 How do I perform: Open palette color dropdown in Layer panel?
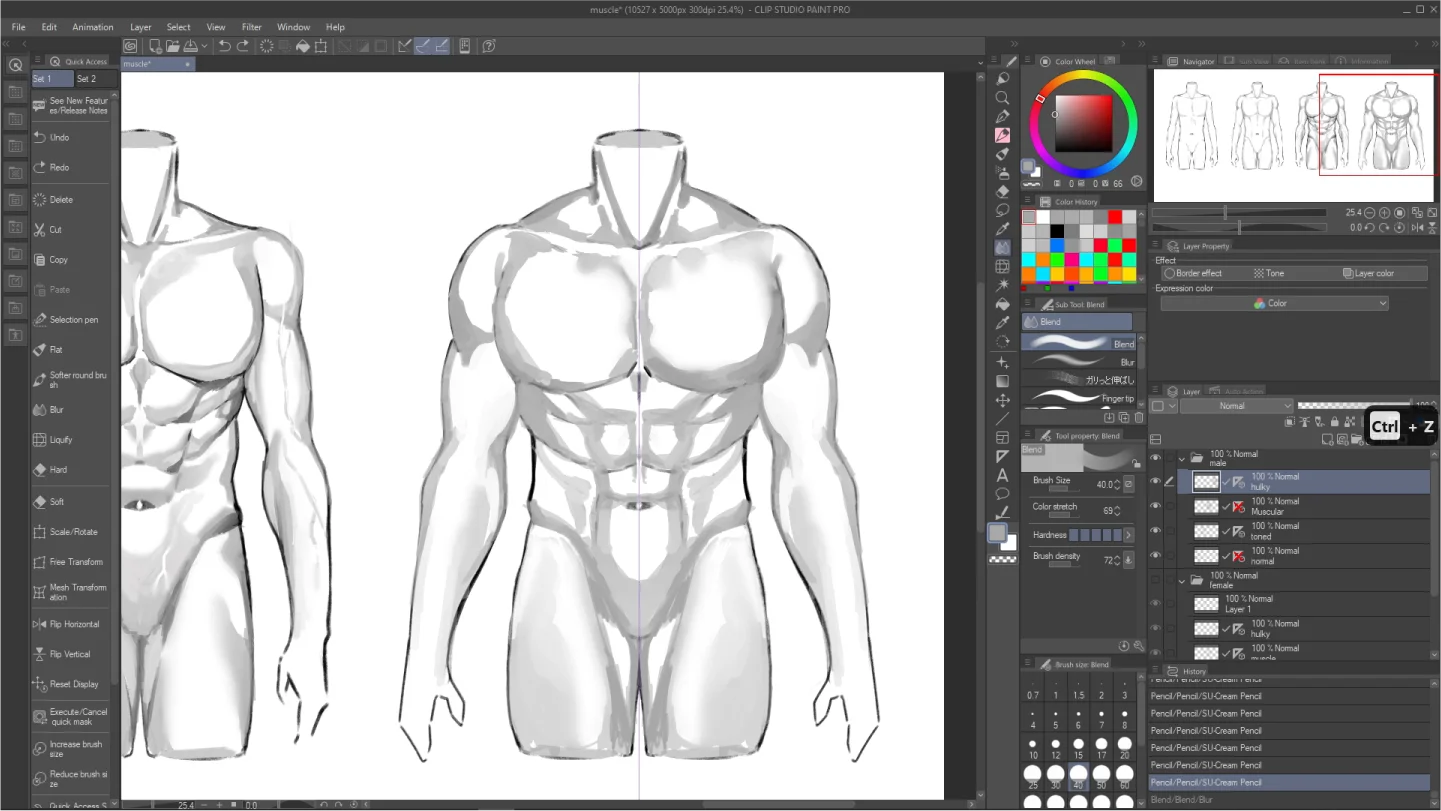(1162, 406)
